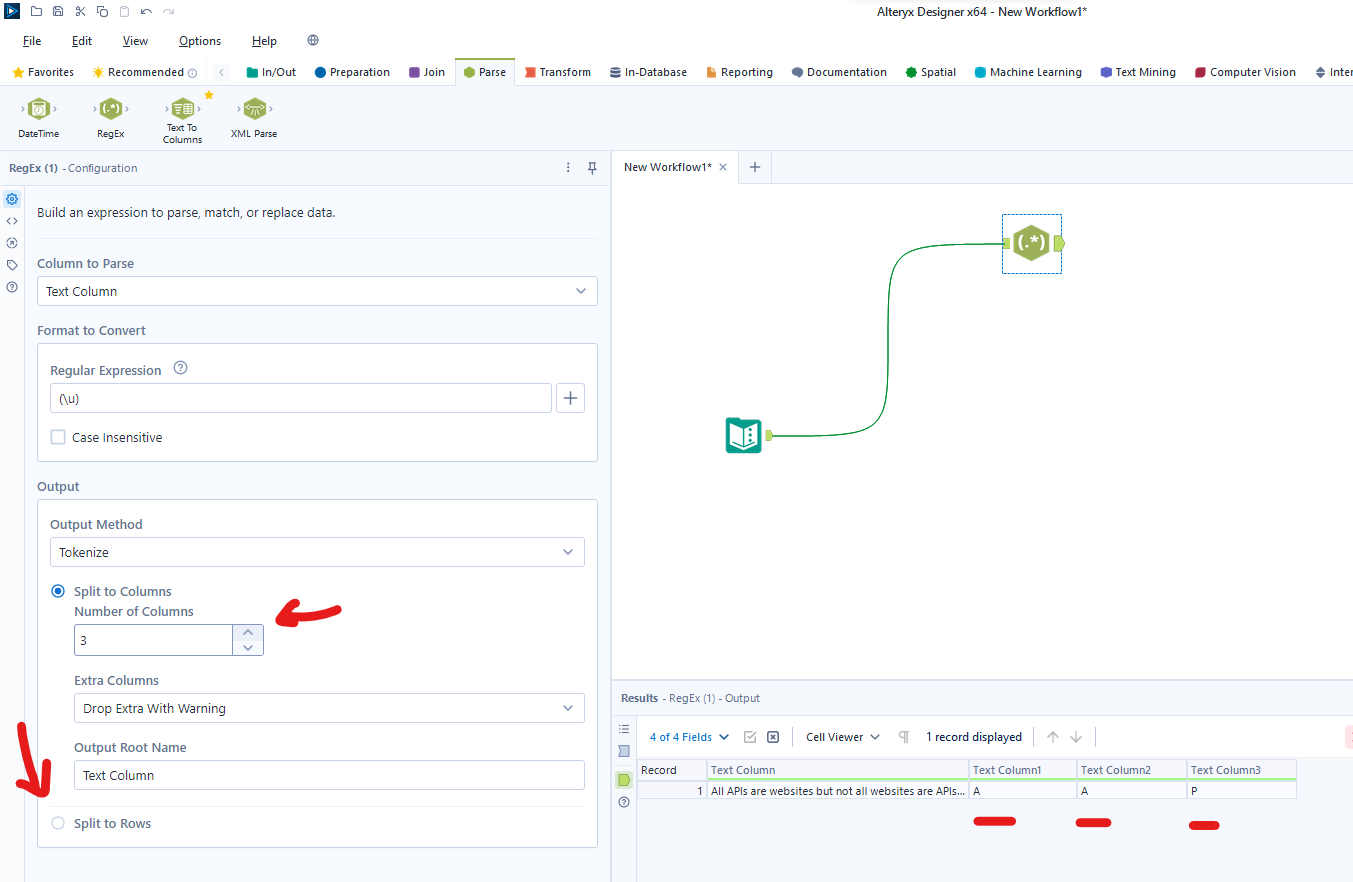Add a new workflow tab
This screenshot has height=882, width=1353.
(x=755, y=167)
